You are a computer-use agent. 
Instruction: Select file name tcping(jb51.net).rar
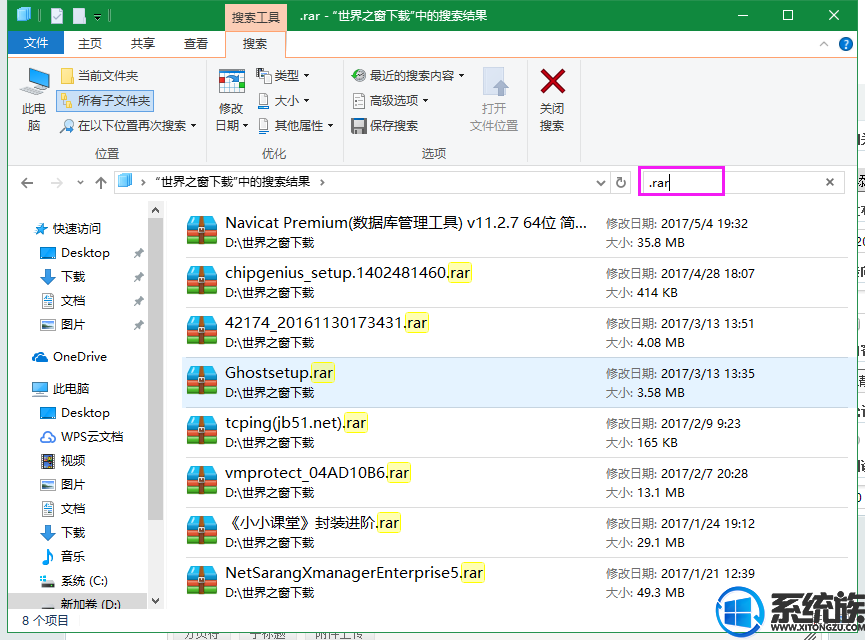click(x=296, y=423)
